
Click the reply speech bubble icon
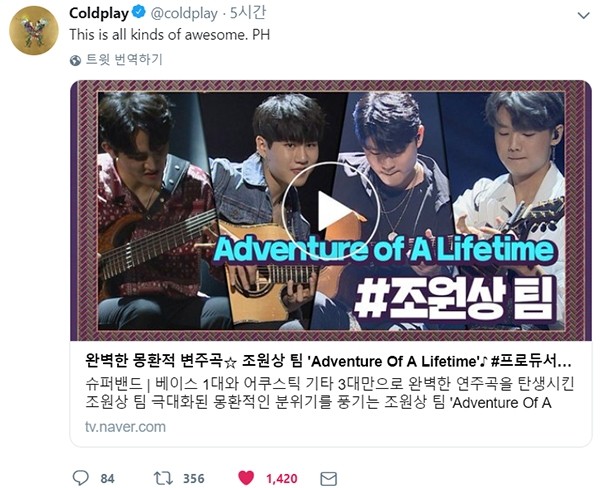(81, 478)
